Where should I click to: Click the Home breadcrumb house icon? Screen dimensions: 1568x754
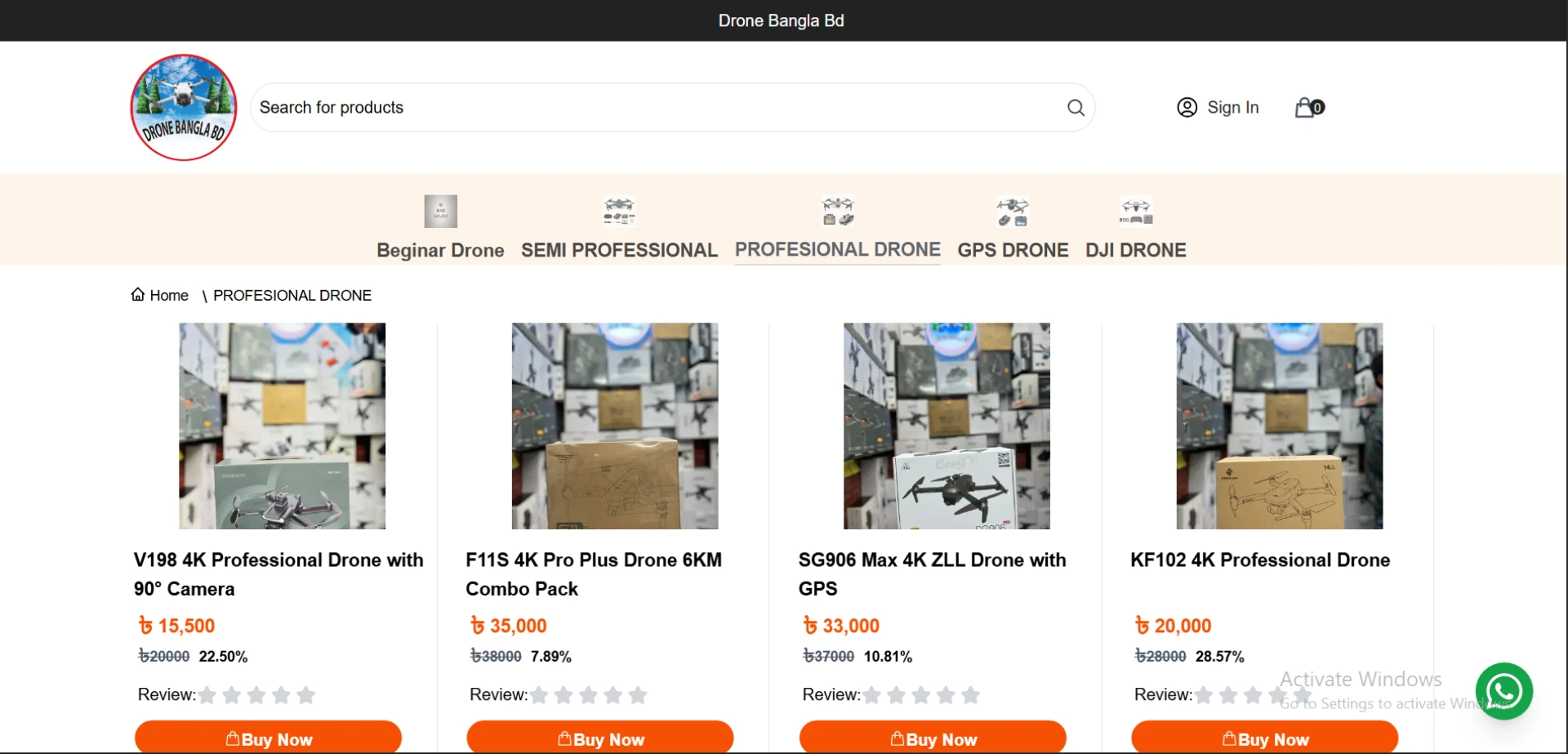point(138,294)
